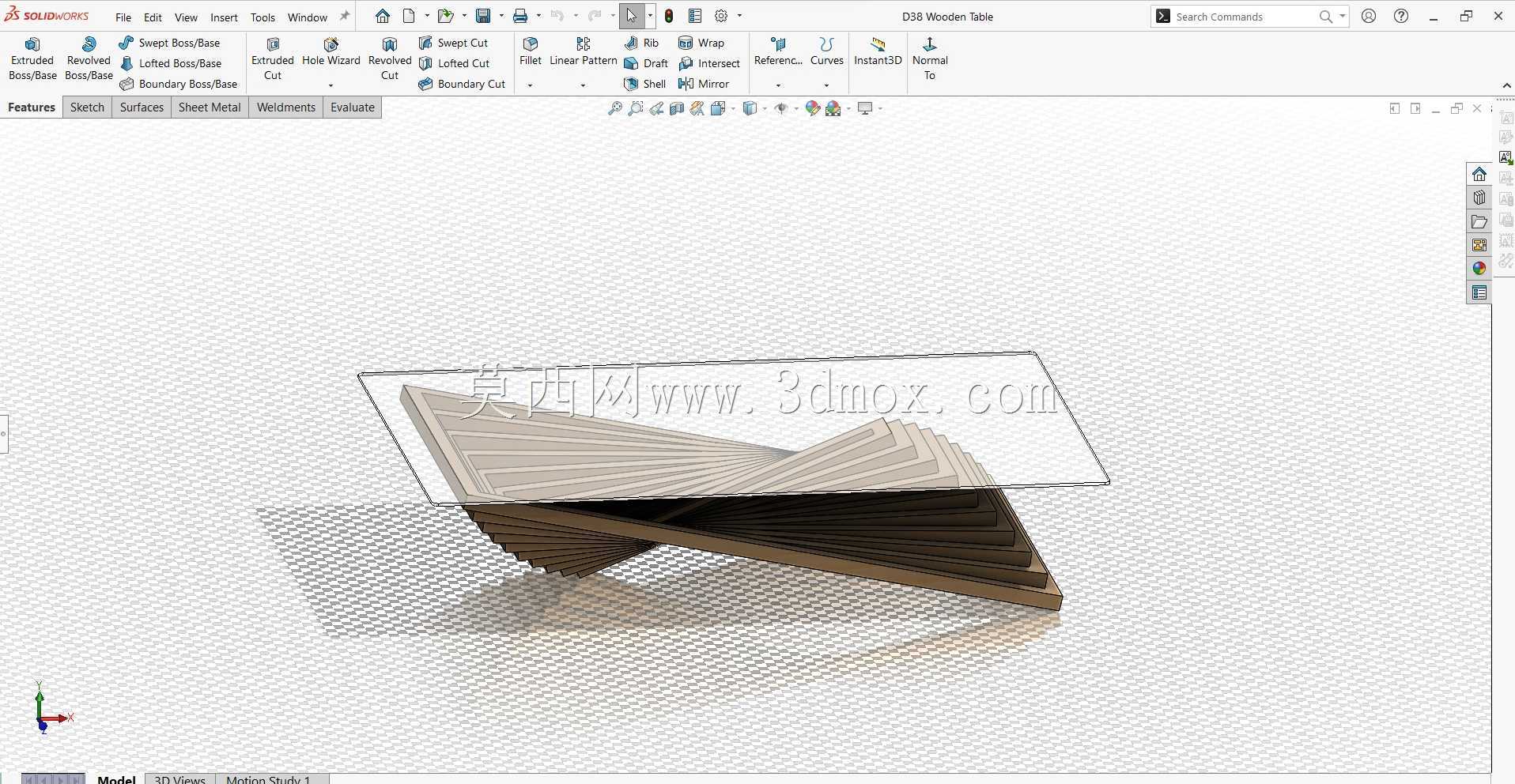Rebuild the model with traffic light icon

669,16
